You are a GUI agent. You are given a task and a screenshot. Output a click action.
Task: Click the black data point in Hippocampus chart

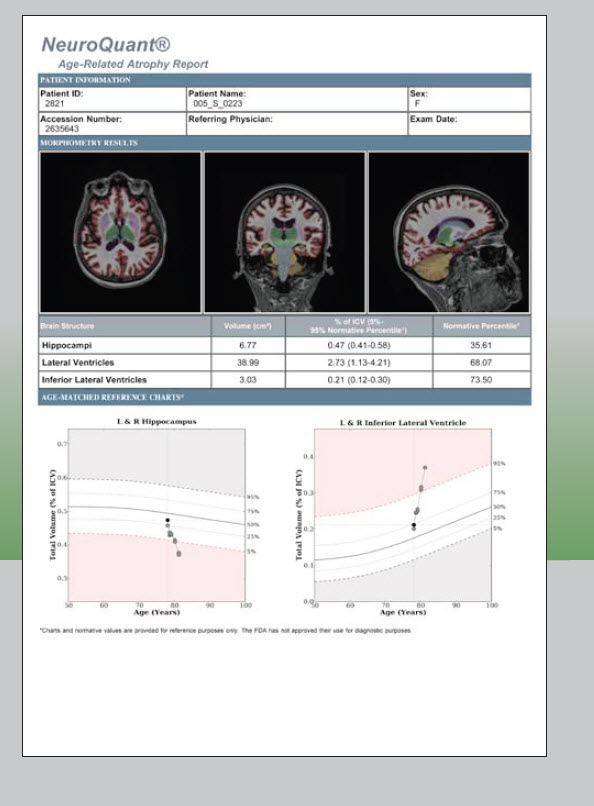point(168,520)
